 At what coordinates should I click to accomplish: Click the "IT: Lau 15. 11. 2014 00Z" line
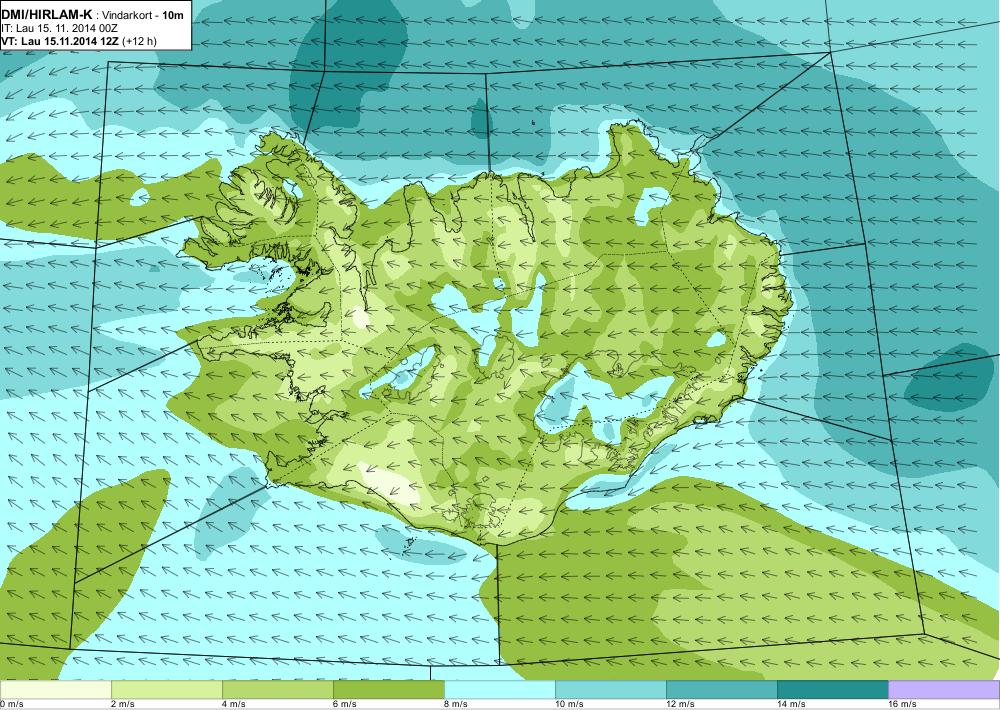[x=57, y=28]
